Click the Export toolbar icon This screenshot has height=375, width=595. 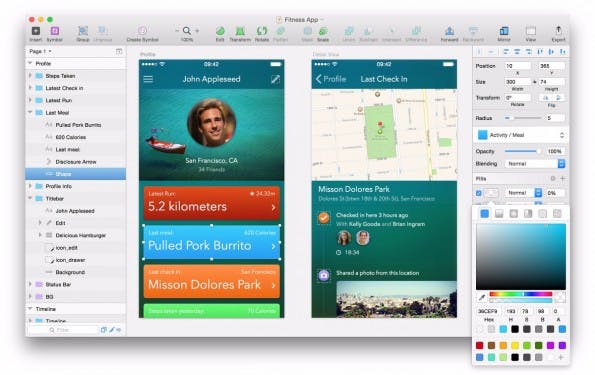[559, 31]
